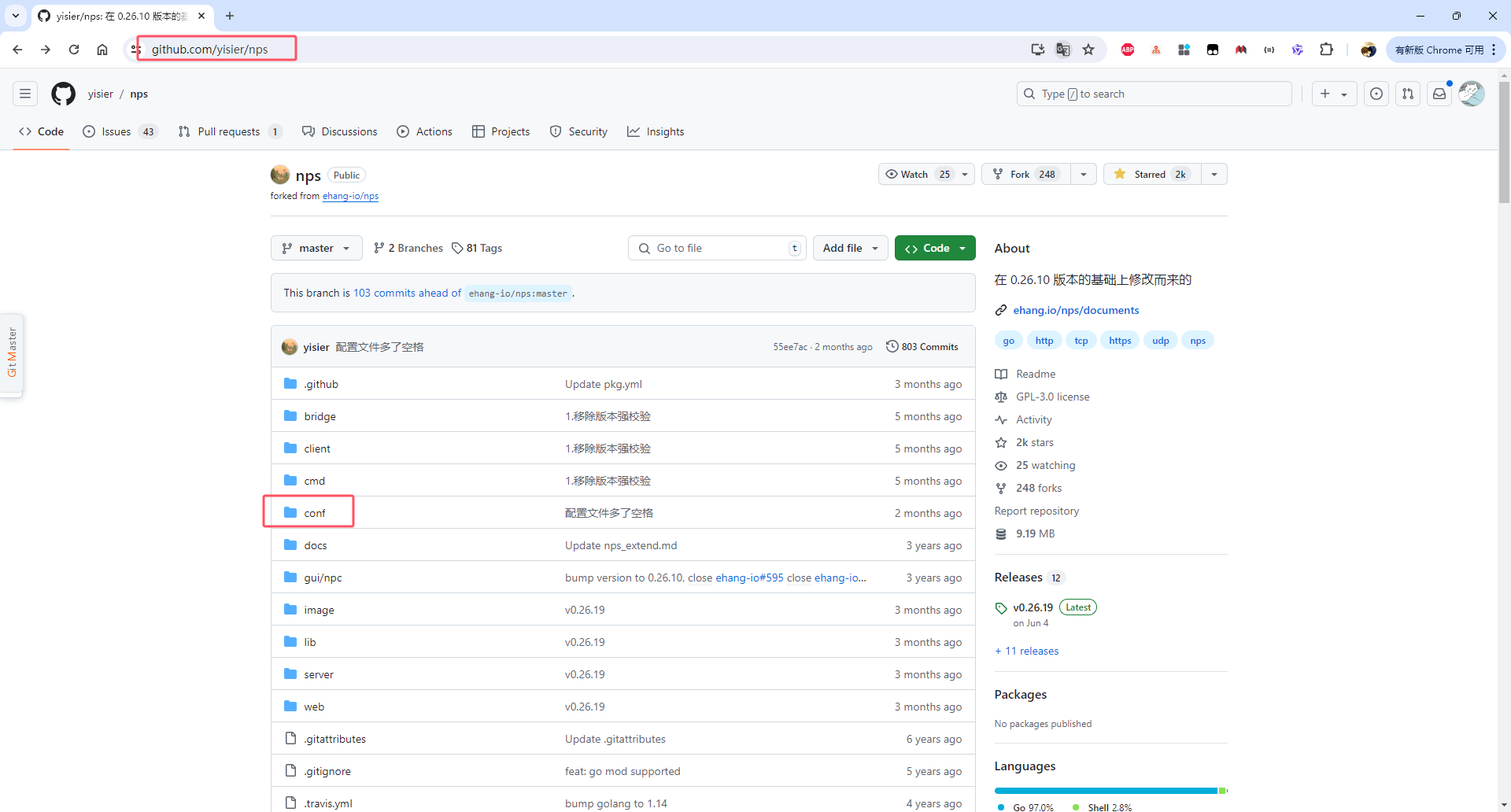Switch to the Issues tab
Screen dimensions: 1511x812
tap(116, 131)
